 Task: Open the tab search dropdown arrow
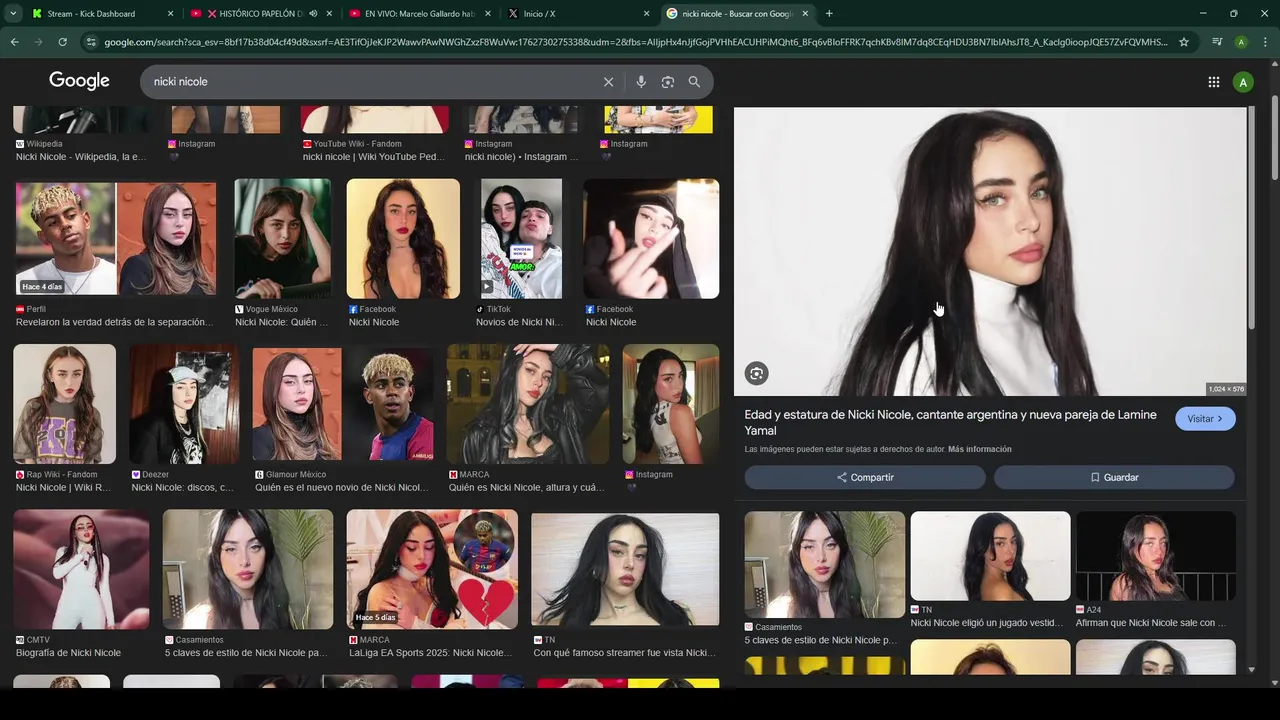13,14
